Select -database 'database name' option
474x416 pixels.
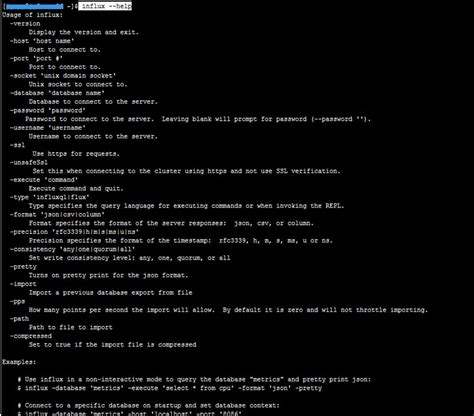57,93
